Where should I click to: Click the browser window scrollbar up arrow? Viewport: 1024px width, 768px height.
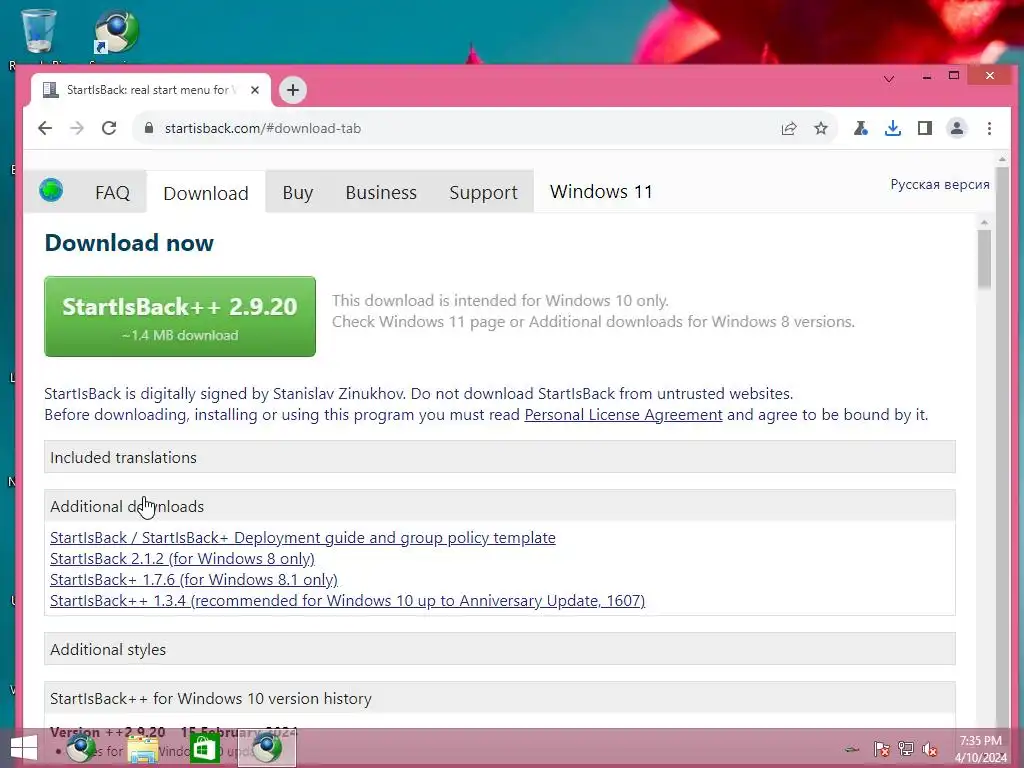pos(1002,159)
